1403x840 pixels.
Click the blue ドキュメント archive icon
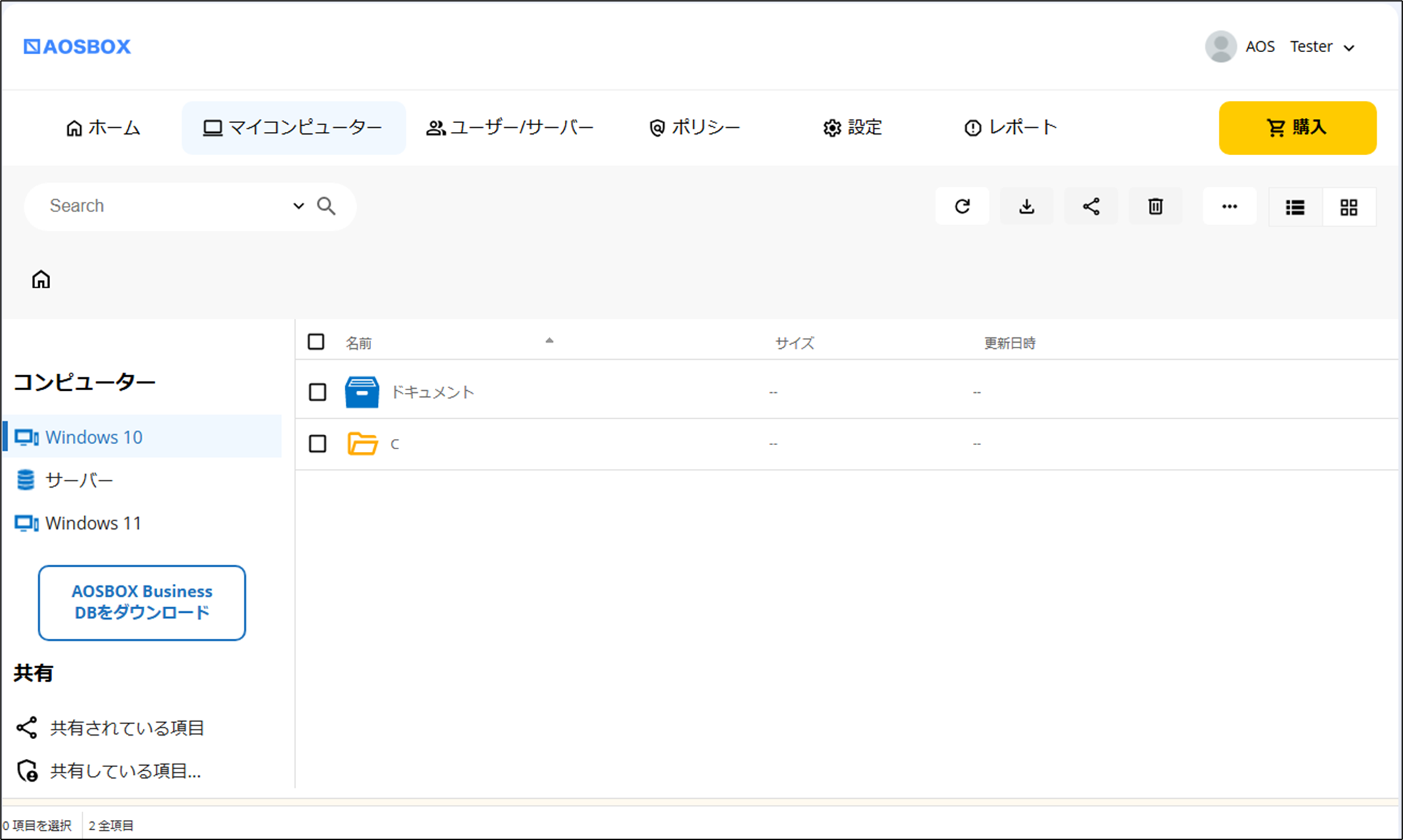362,392
